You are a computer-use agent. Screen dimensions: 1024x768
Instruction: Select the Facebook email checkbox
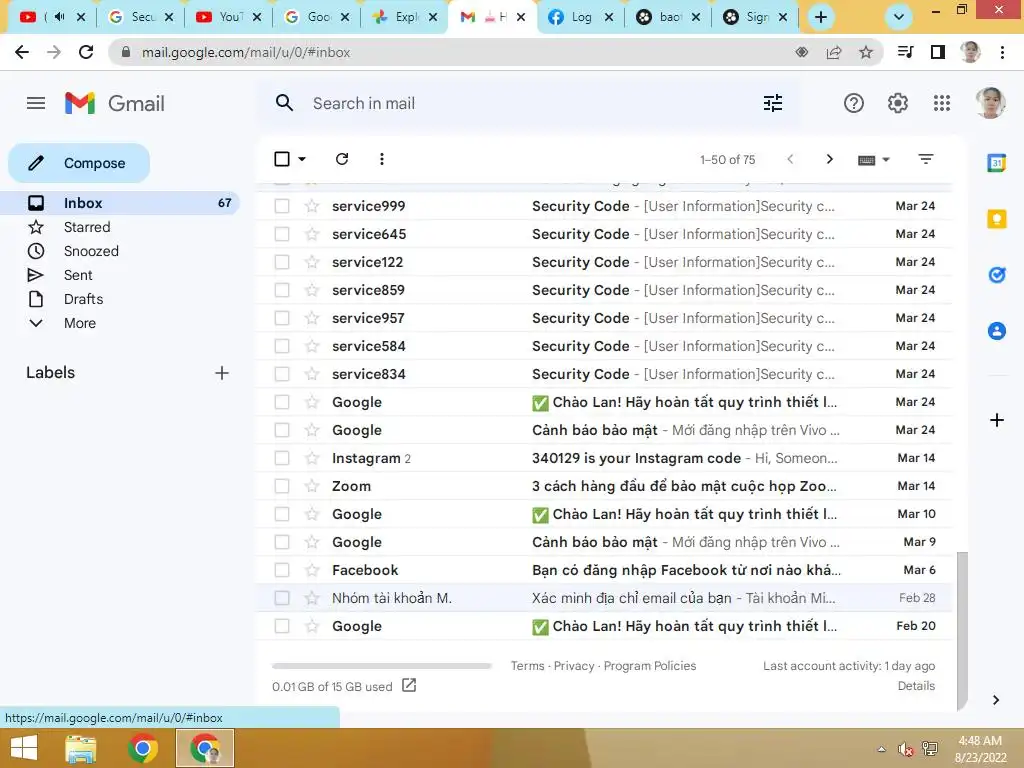click(282, 570)
